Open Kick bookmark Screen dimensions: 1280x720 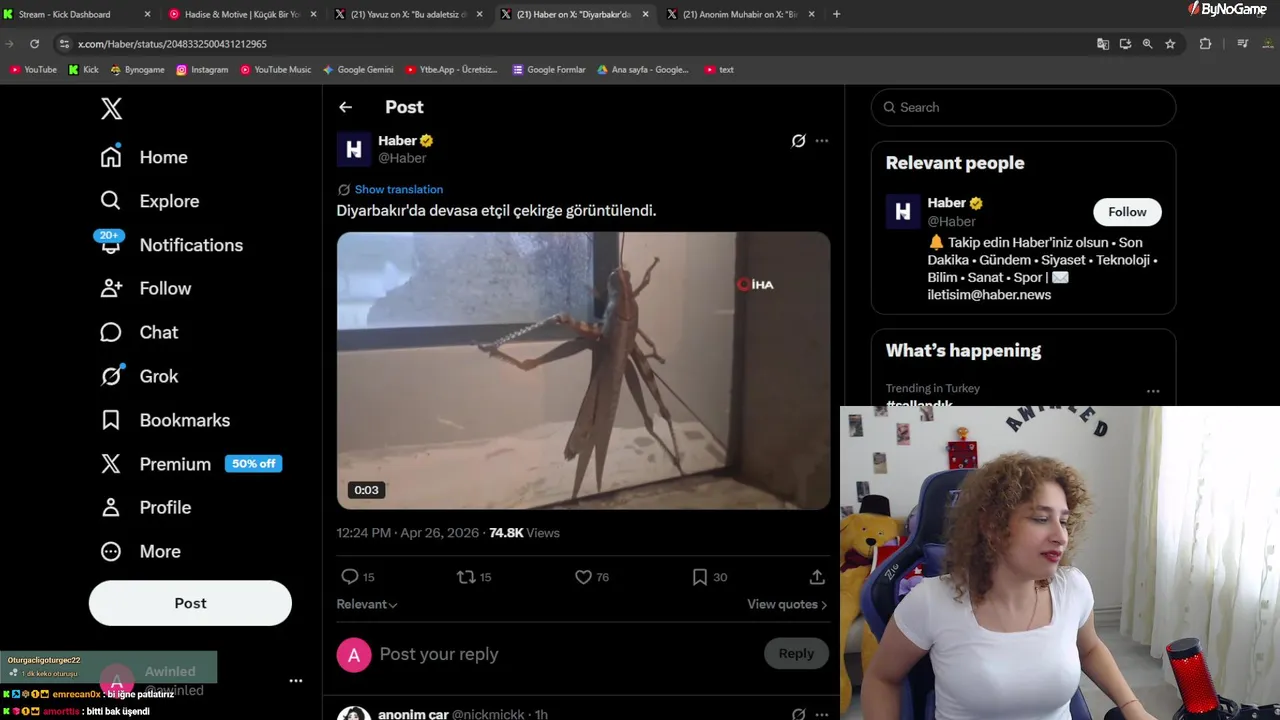click(84, 70)
